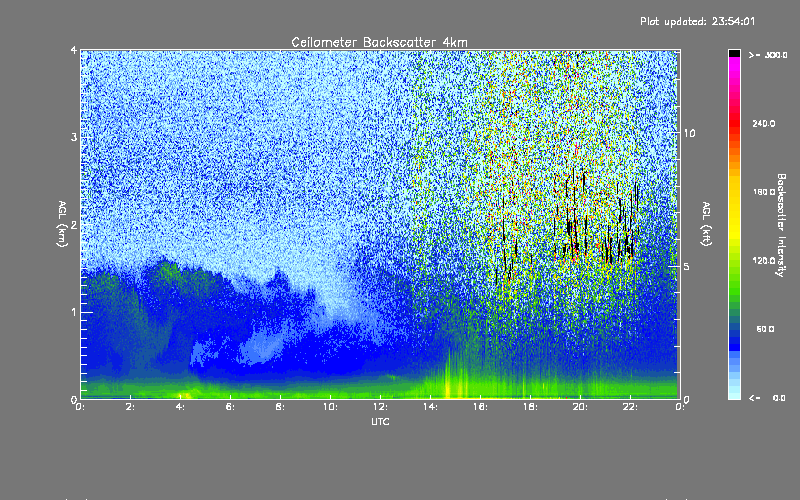Click the '22:' UTC tick label
Screen dimensions: 800x500
click(631, 407)
